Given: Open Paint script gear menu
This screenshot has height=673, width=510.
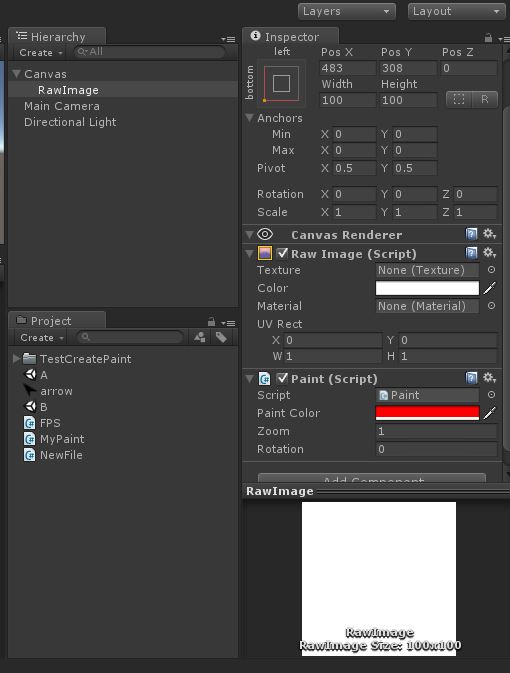Looking at the screenshot, I should point(489,378).
